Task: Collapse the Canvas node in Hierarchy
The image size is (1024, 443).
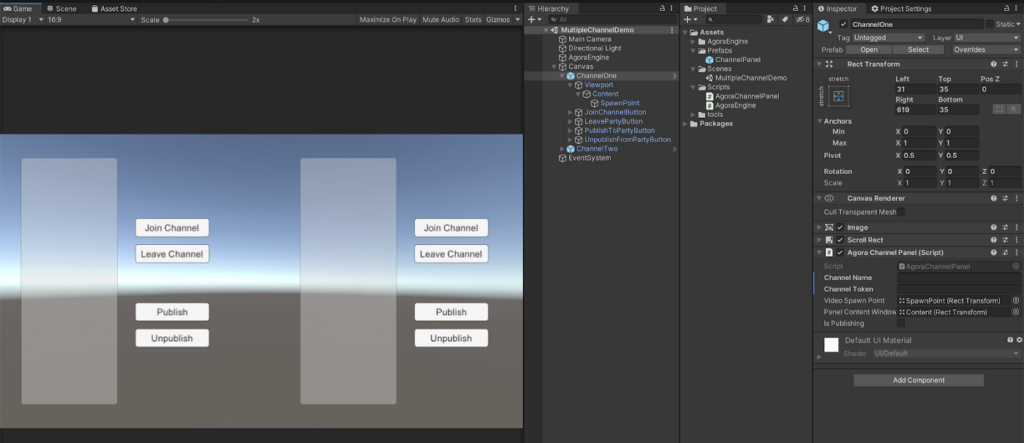Action: (554, 67)
